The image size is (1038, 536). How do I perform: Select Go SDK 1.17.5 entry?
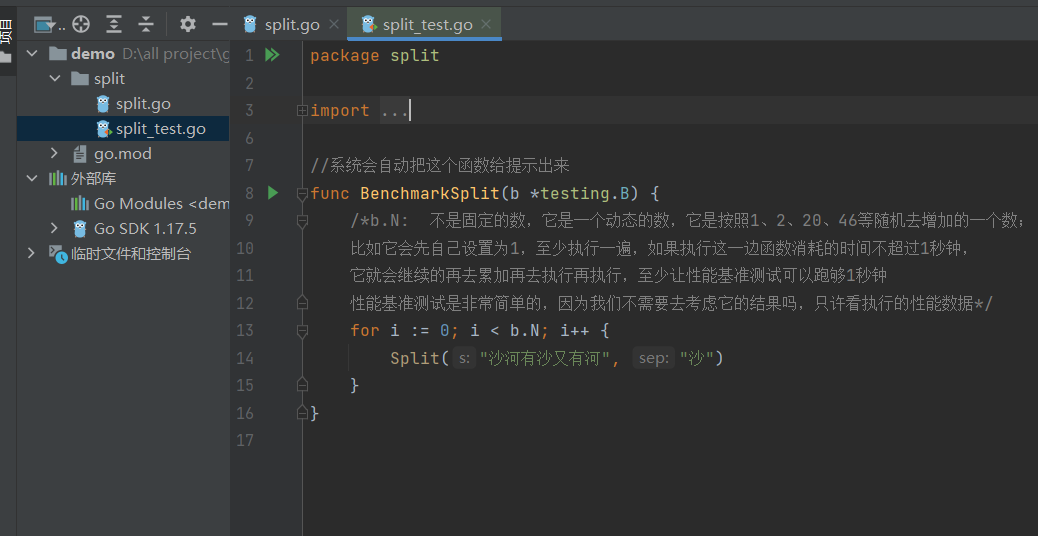tap(145, 229)
